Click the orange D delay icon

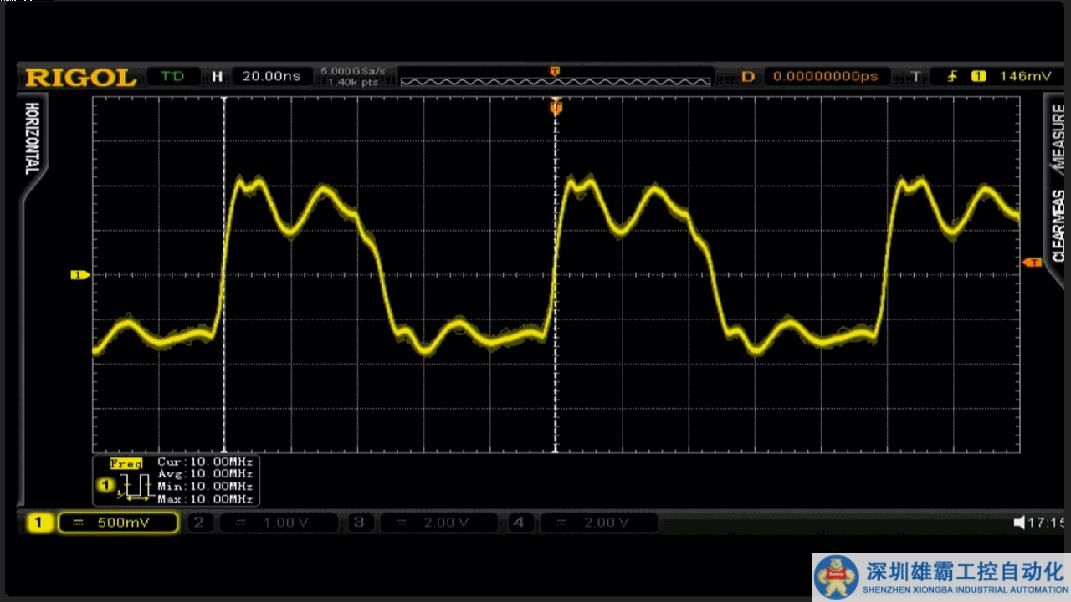[747, 76]
